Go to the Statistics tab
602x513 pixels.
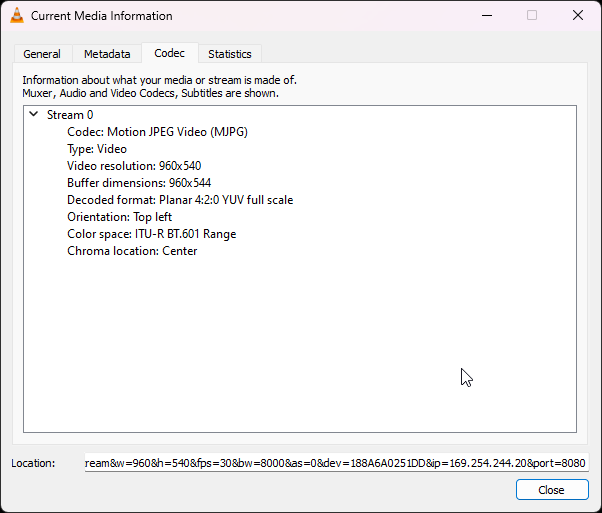230,54
